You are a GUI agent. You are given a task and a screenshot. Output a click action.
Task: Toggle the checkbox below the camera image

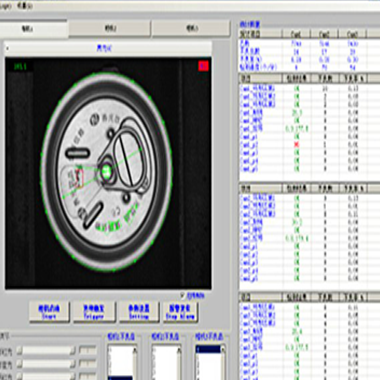(x=183, y=295)
